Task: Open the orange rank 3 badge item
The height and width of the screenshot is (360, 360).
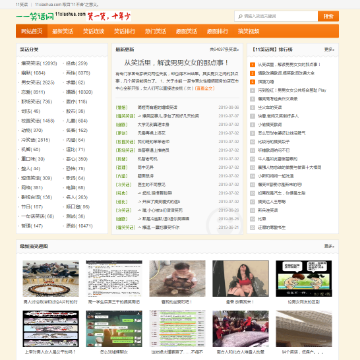Action: coord(252,82)
